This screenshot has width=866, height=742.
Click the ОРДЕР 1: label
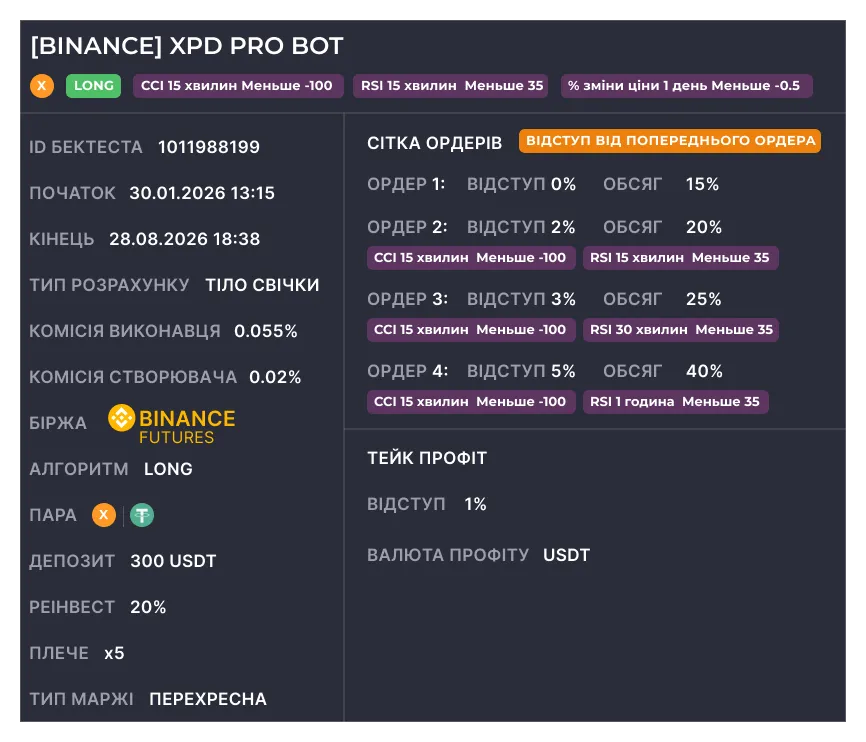click(x=406, y=184)
